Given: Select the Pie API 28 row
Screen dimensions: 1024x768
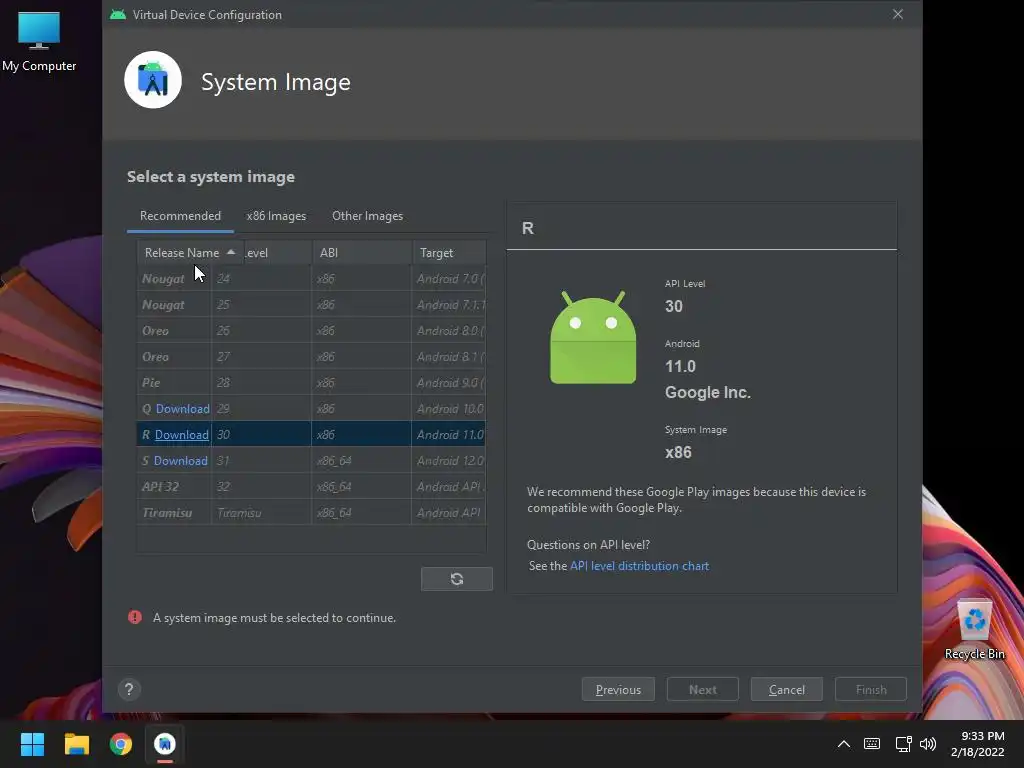Looking at the screenshot, I should (x=312, y=383).
